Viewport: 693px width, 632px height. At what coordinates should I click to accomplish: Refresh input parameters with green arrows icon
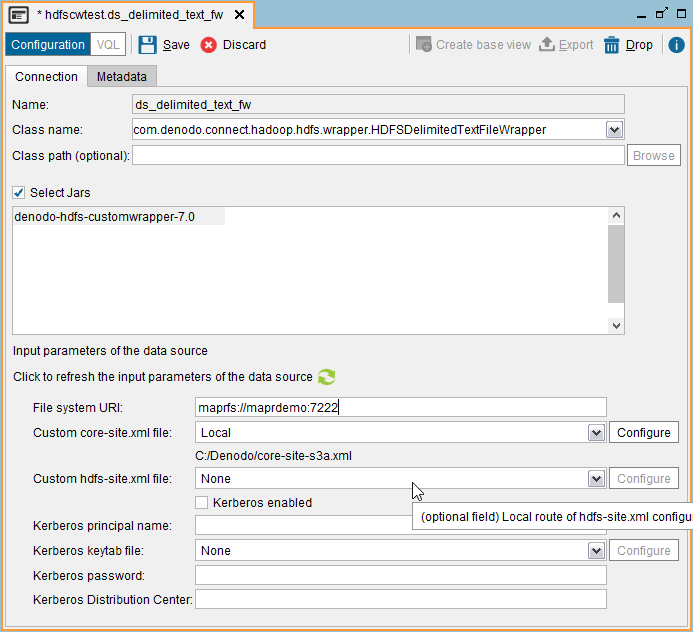[327, 377]
